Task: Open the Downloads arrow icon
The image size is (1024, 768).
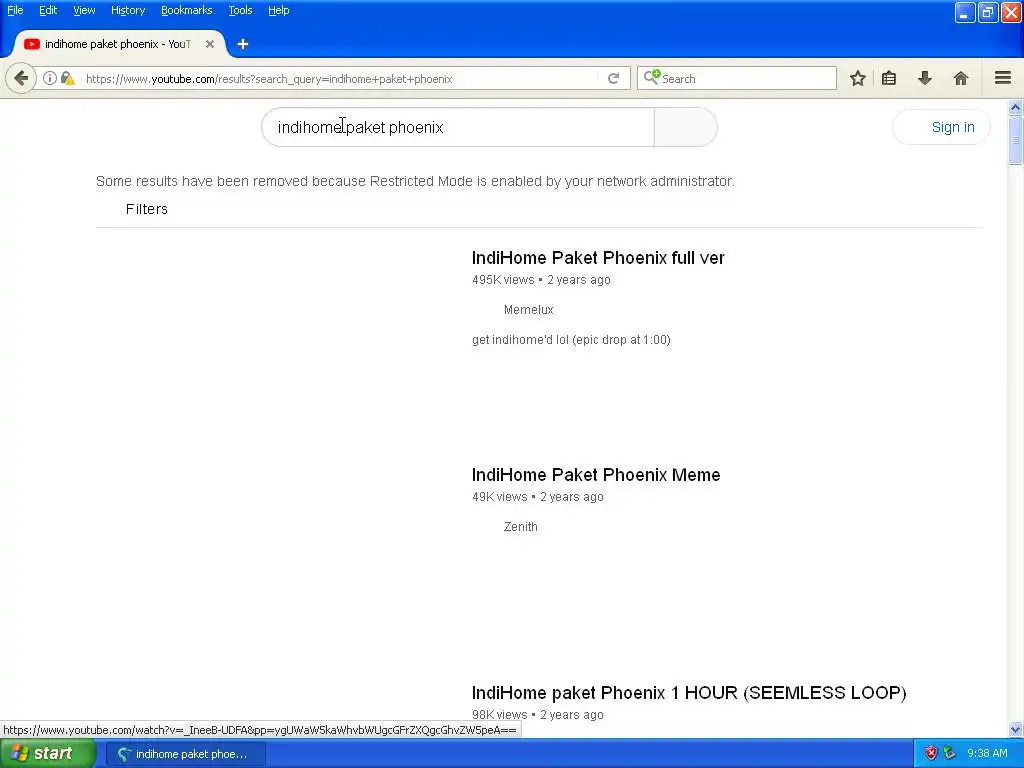Action: tap(925, 78)
